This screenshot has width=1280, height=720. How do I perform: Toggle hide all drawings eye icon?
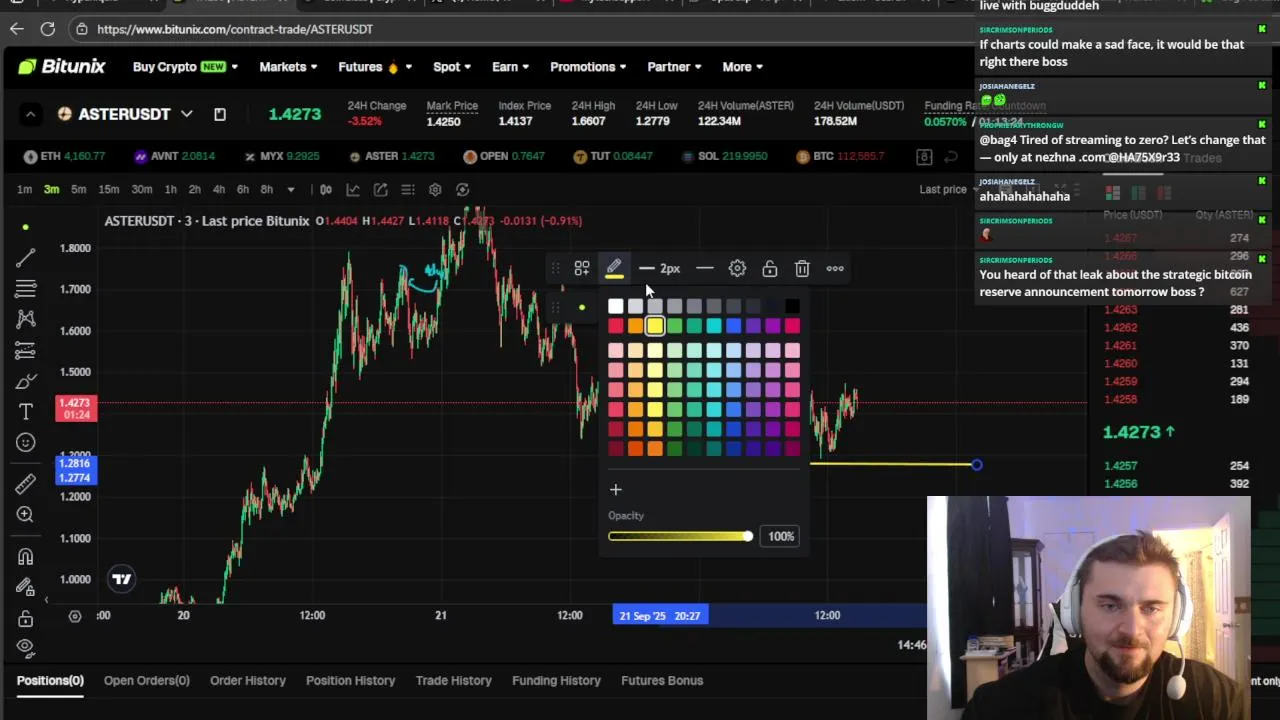coord(26,647)
